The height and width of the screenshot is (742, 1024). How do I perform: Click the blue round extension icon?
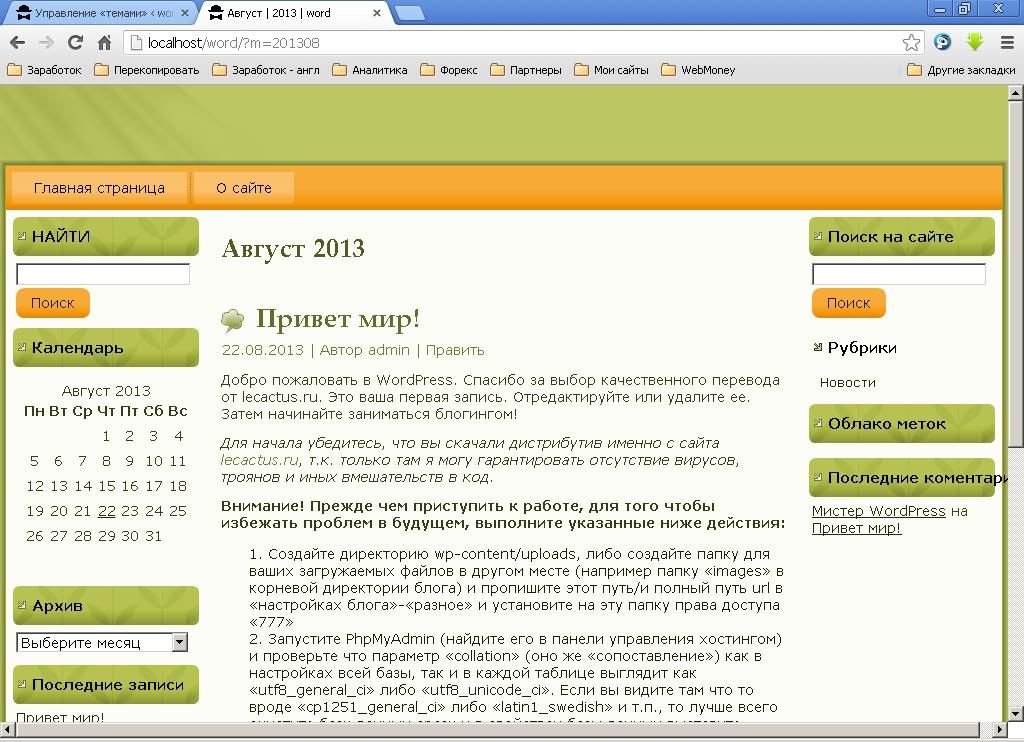[942, 42]
